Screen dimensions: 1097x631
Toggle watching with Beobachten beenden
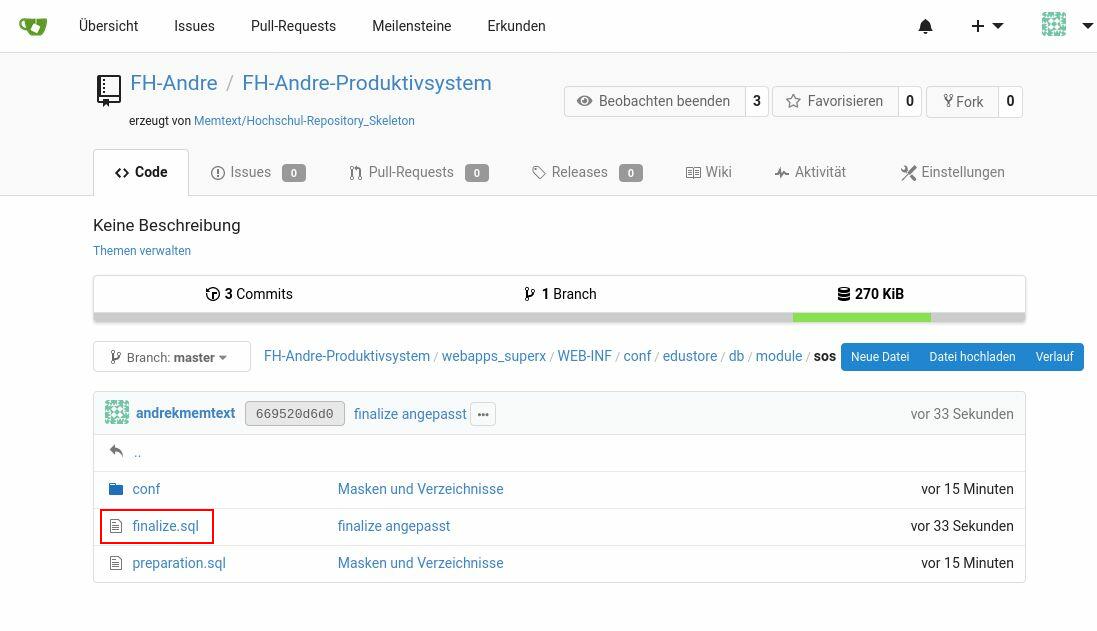[x=654, y=101]
